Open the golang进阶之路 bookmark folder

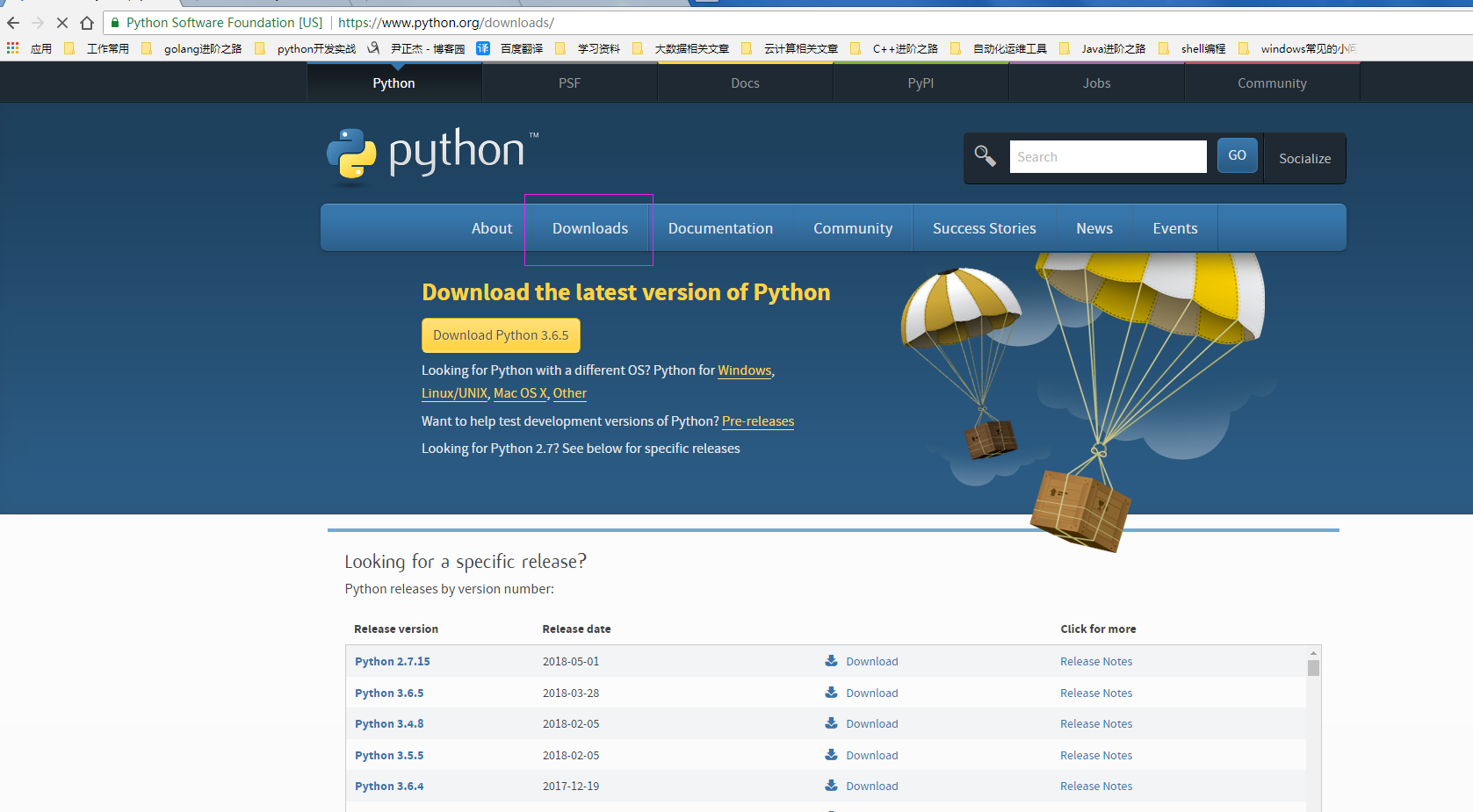(x=192, y=48)
